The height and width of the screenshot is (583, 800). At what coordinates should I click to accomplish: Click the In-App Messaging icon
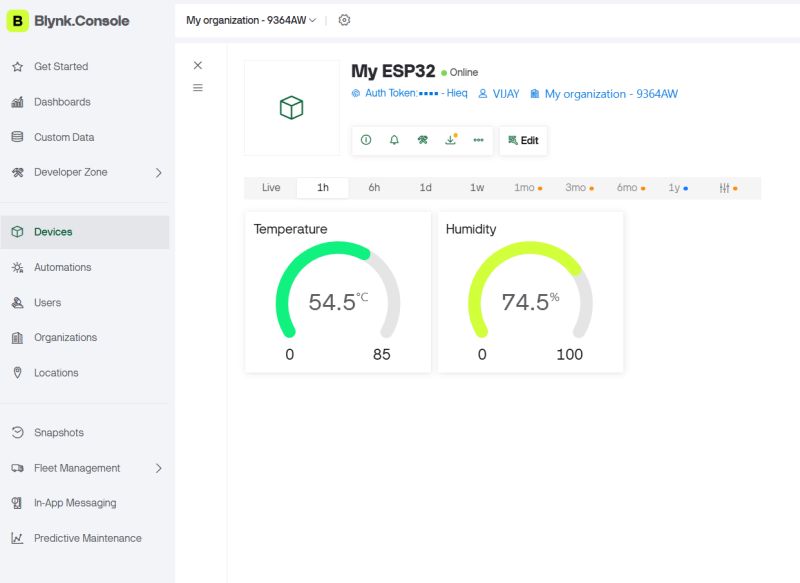point(17,503)
